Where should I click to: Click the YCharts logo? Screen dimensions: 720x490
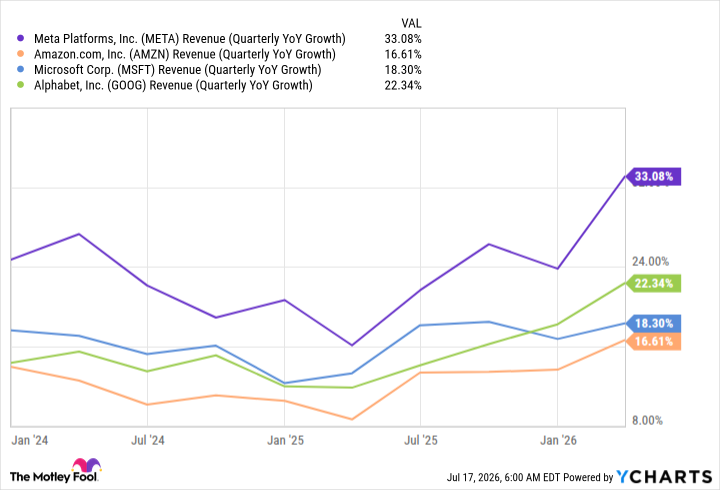(664, 477)
